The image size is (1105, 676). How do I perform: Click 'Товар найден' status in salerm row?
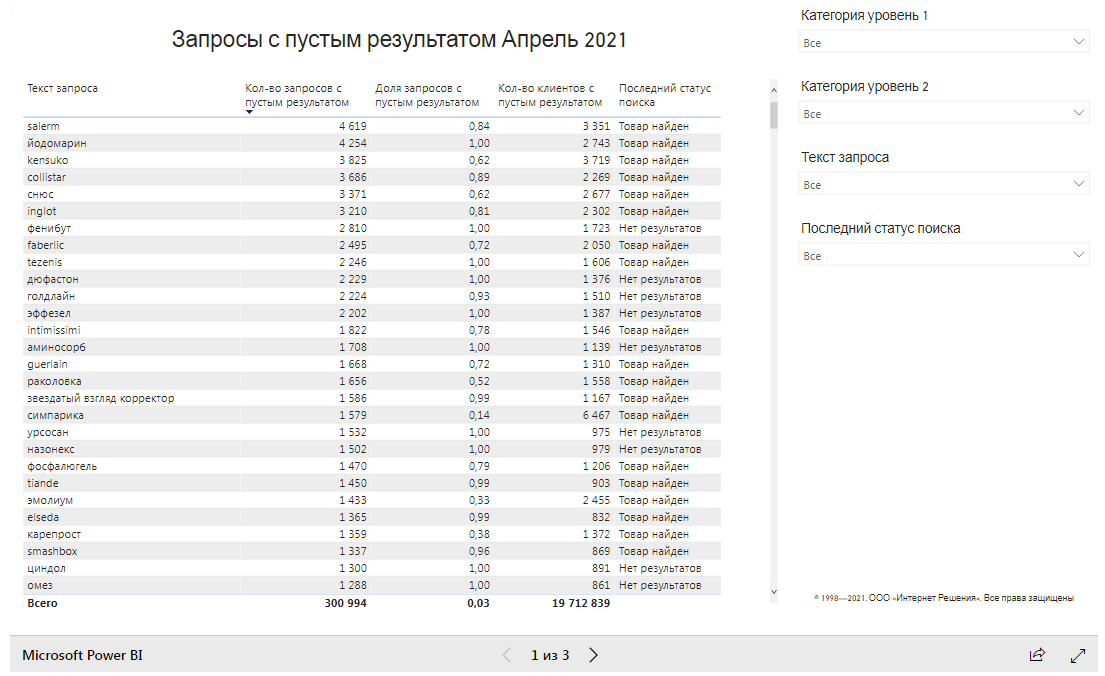654,126
